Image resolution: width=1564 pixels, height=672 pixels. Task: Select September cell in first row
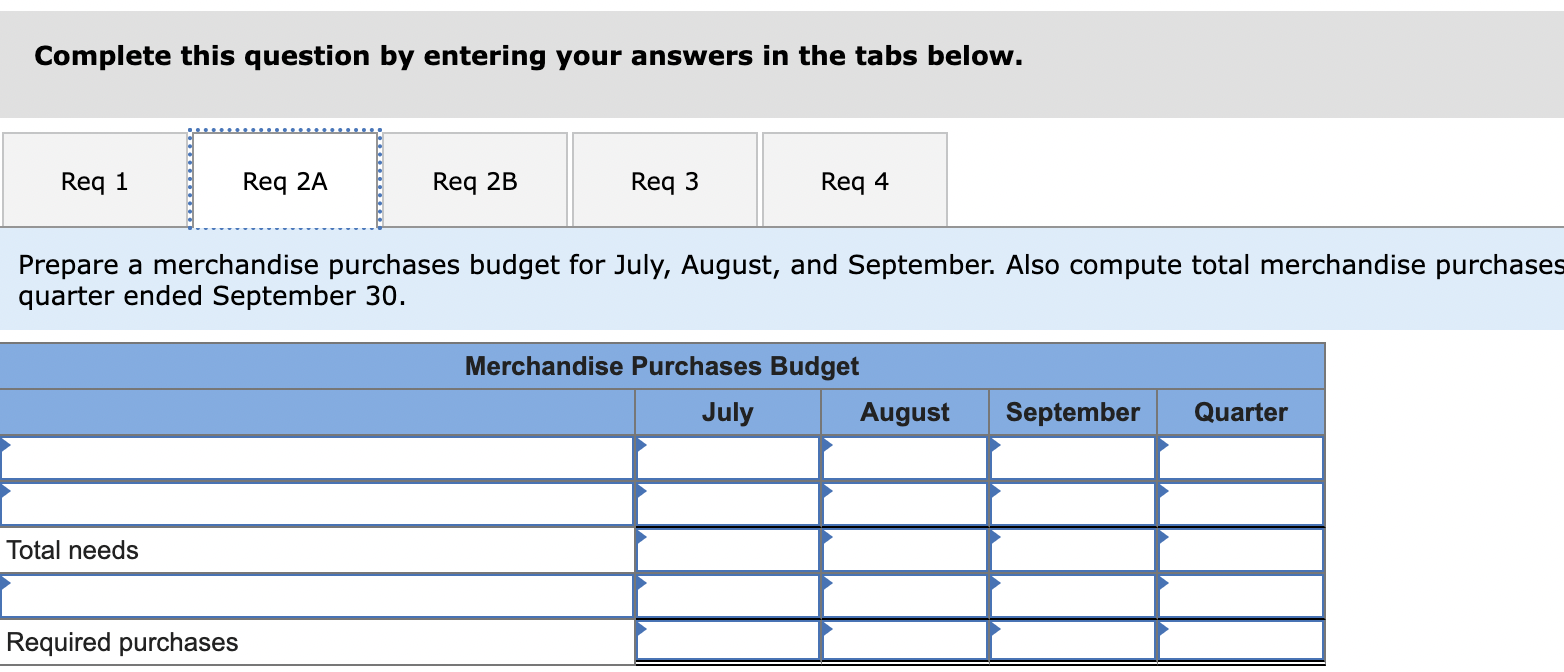tap(1073, 458)
